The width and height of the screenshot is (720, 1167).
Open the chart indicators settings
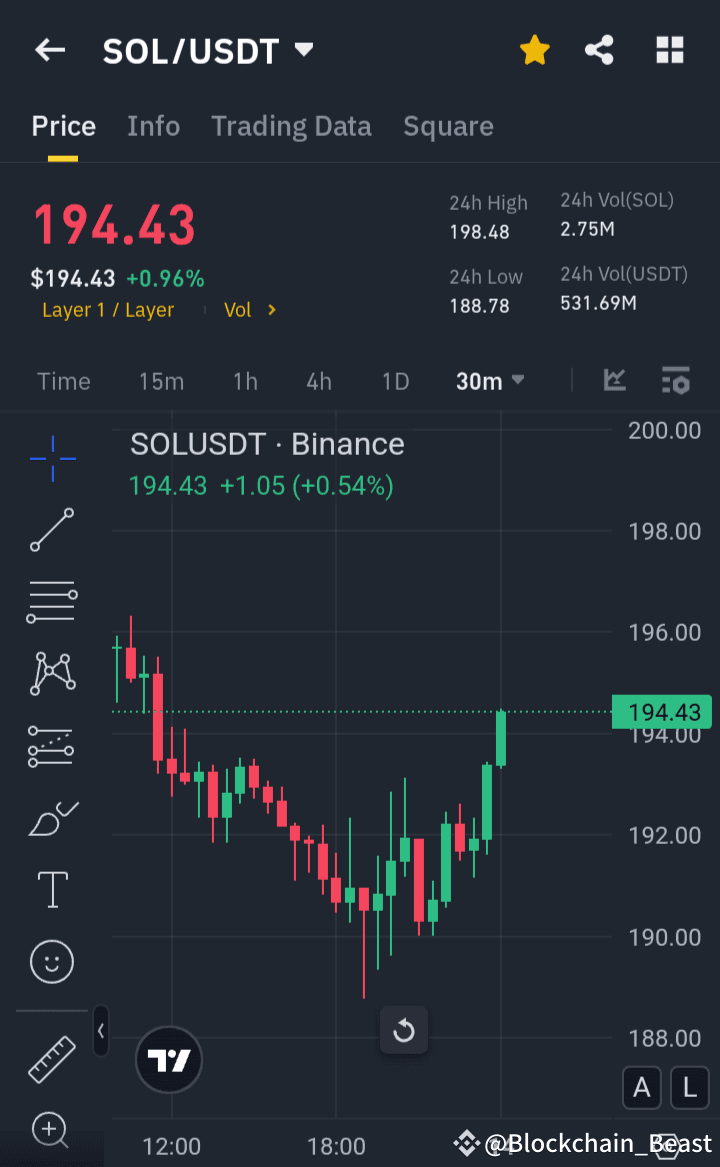[675, 381]
